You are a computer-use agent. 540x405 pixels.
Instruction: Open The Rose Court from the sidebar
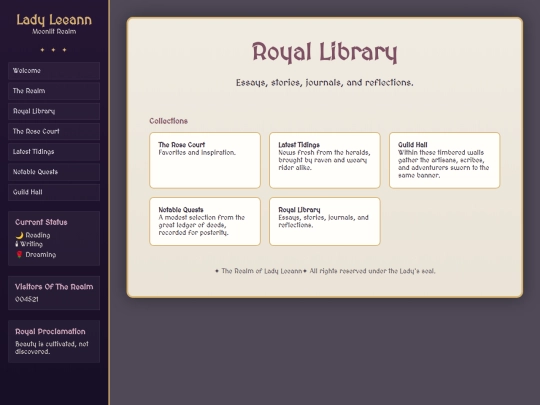coord(54,132)
